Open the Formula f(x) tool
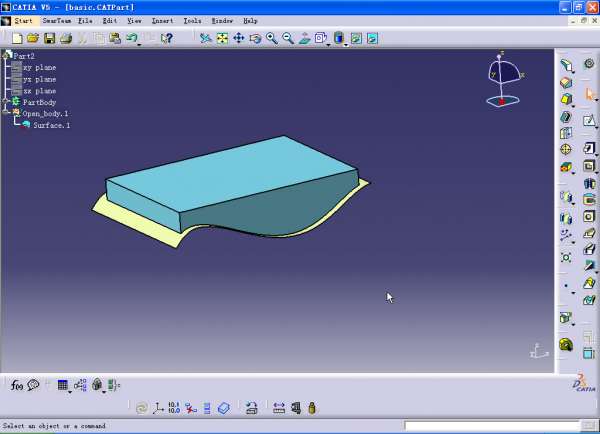 pyautogui.click(x=17, y=385)
